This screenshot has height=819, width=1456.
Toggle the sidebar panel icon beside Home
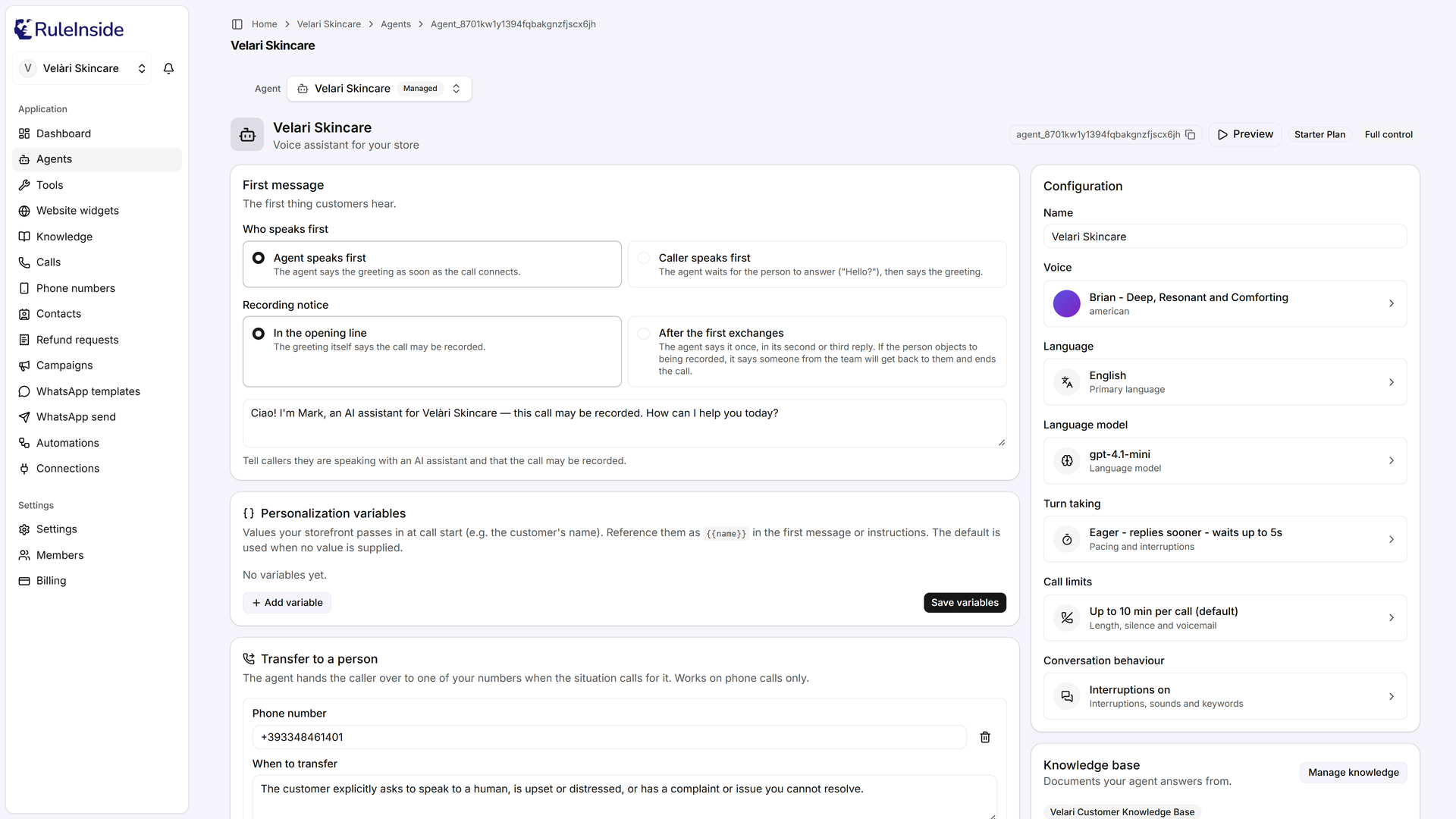237,24
